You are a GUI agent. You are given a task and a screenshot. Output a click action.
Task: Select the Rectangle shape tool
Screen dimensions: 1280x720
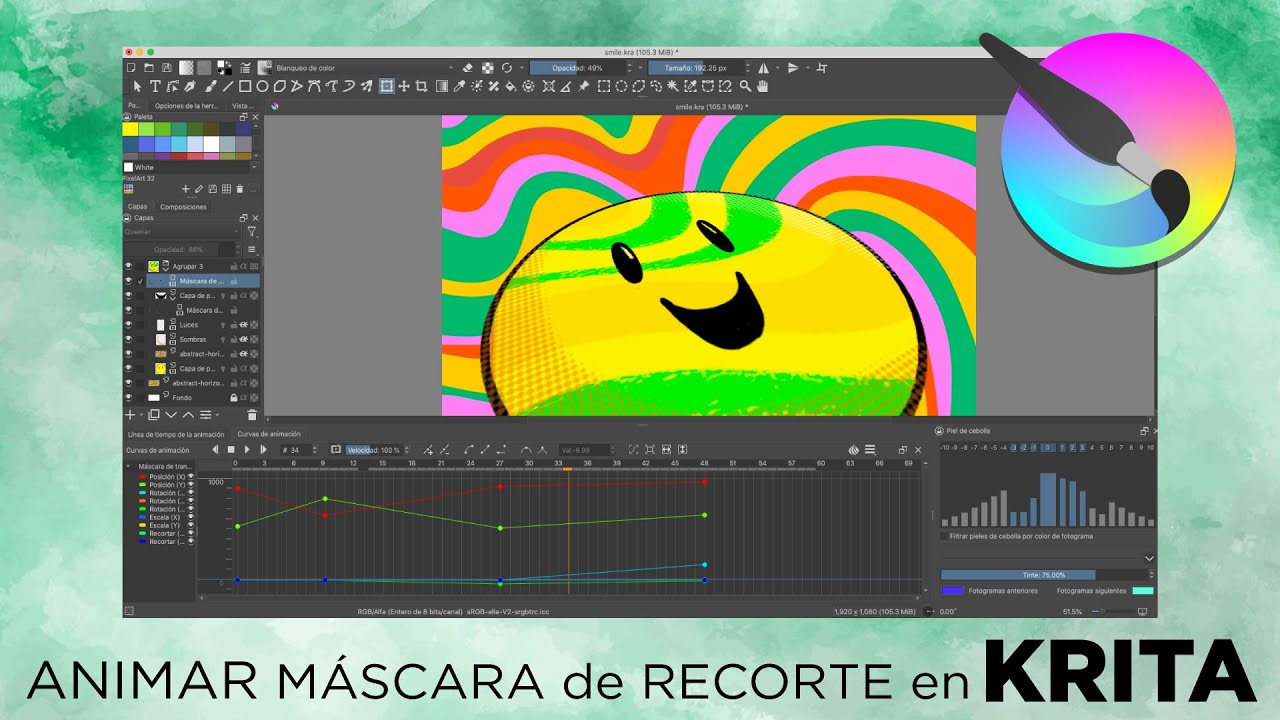245,86
